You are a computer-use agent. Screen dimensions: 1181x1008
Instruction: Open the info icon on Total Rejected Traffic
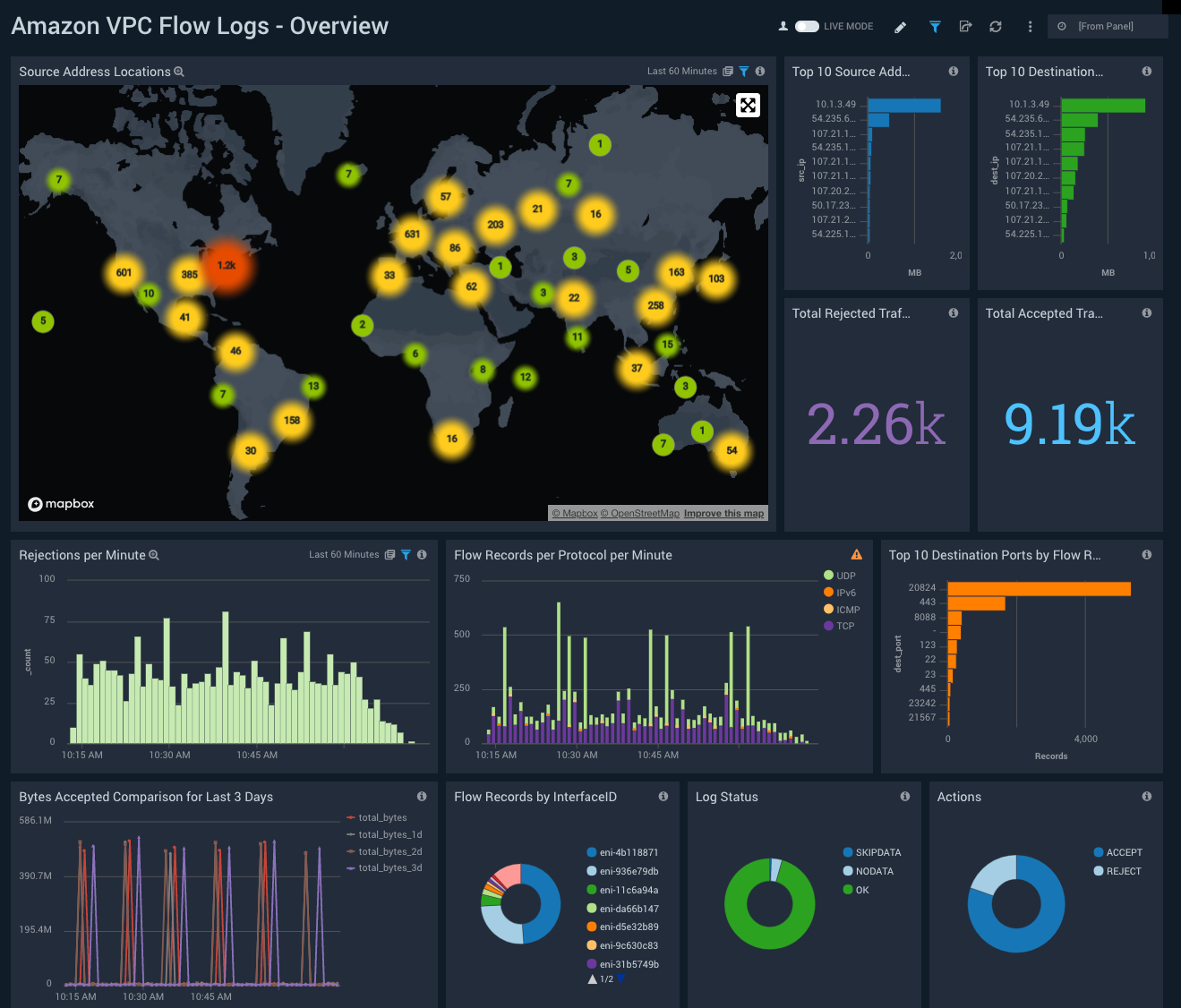tap(953, 312)
